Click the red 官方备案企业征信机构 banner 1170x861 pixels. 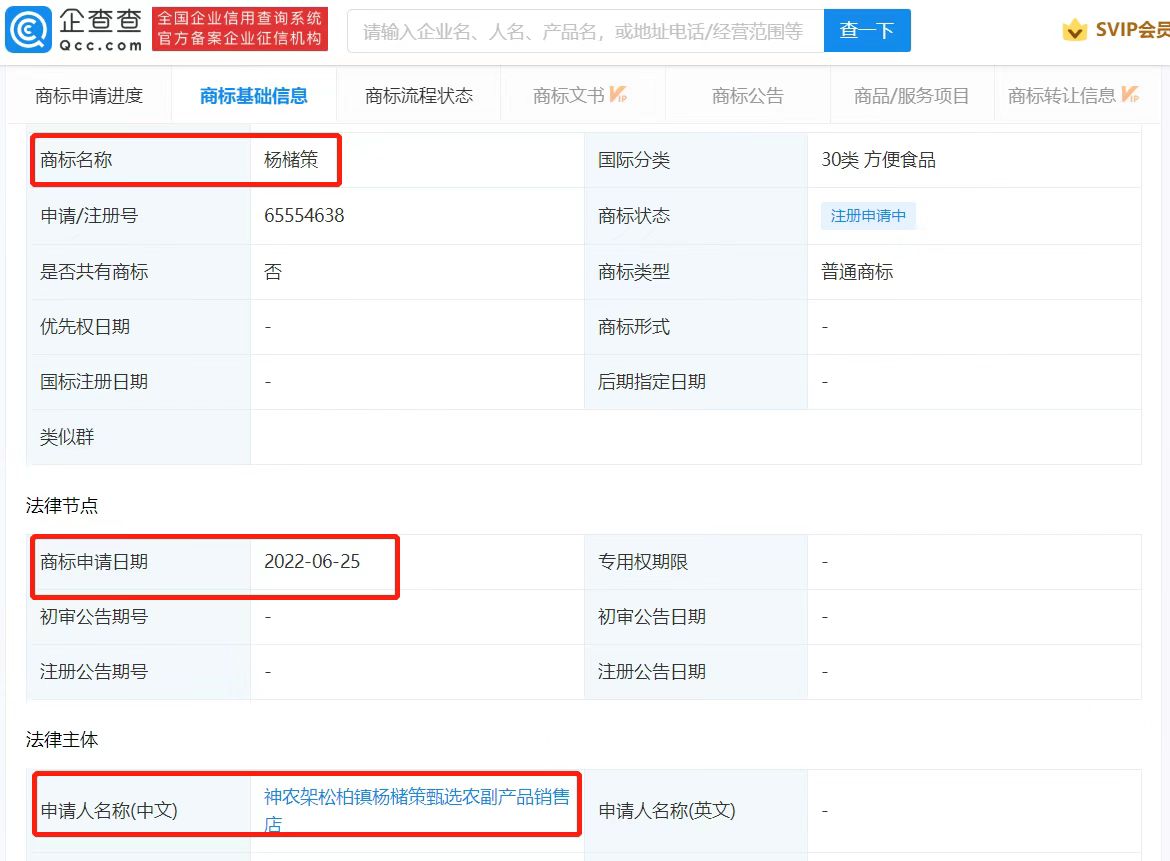(240, 30)
